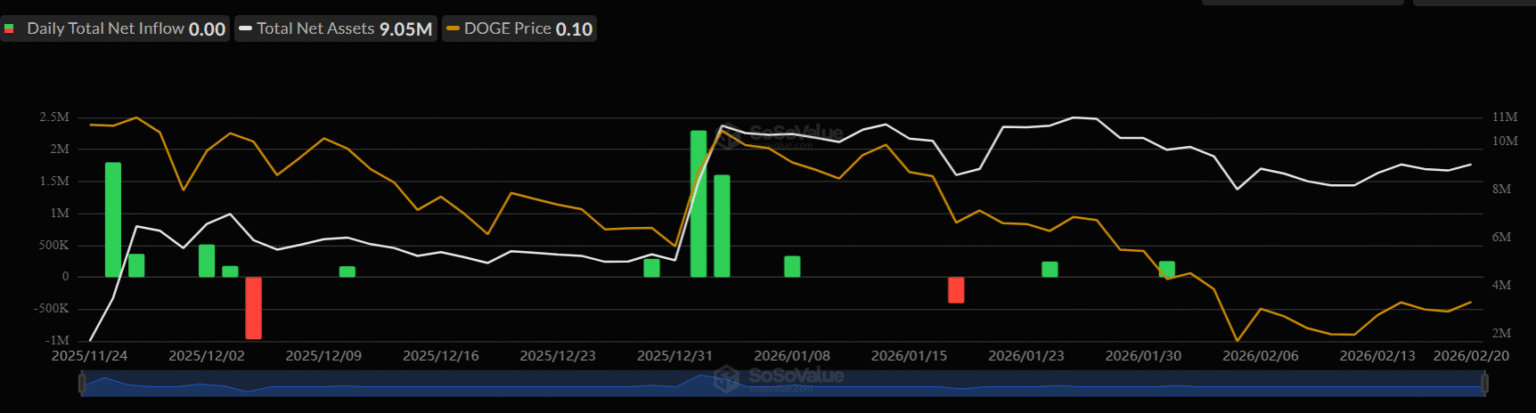Click the 2025/11/24 date axis label
This screenshot has width=1536, height=413.
pyautogui.click(x=91, y=355)
